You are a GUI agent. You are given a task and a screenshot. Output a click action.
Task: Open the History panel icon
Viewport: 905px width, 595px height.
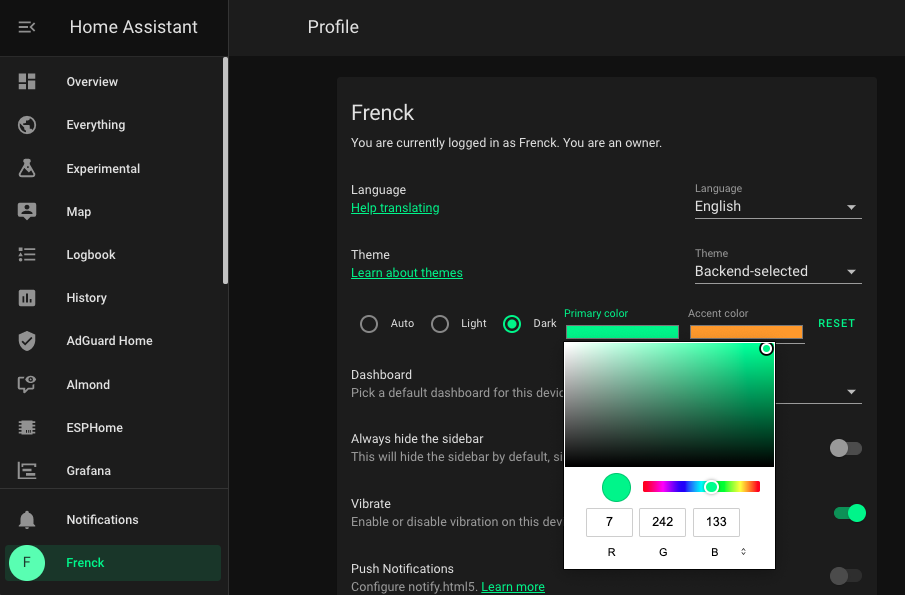coord(26,297)
